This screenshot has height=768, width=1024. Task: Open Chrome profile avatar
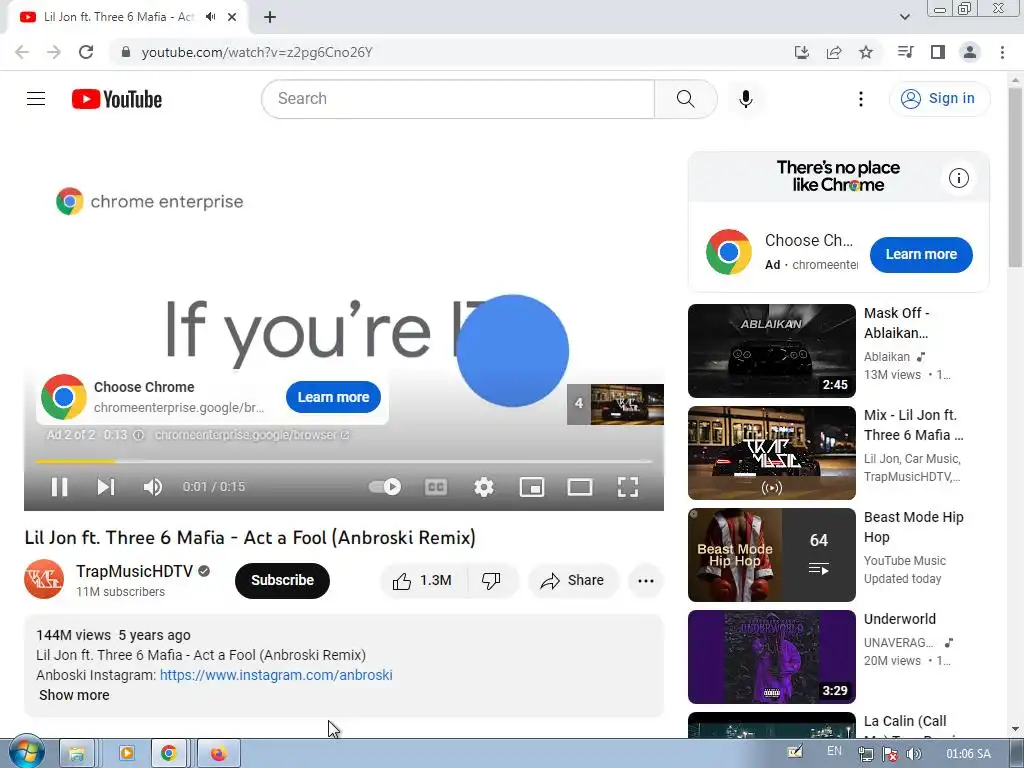(970, 52)
